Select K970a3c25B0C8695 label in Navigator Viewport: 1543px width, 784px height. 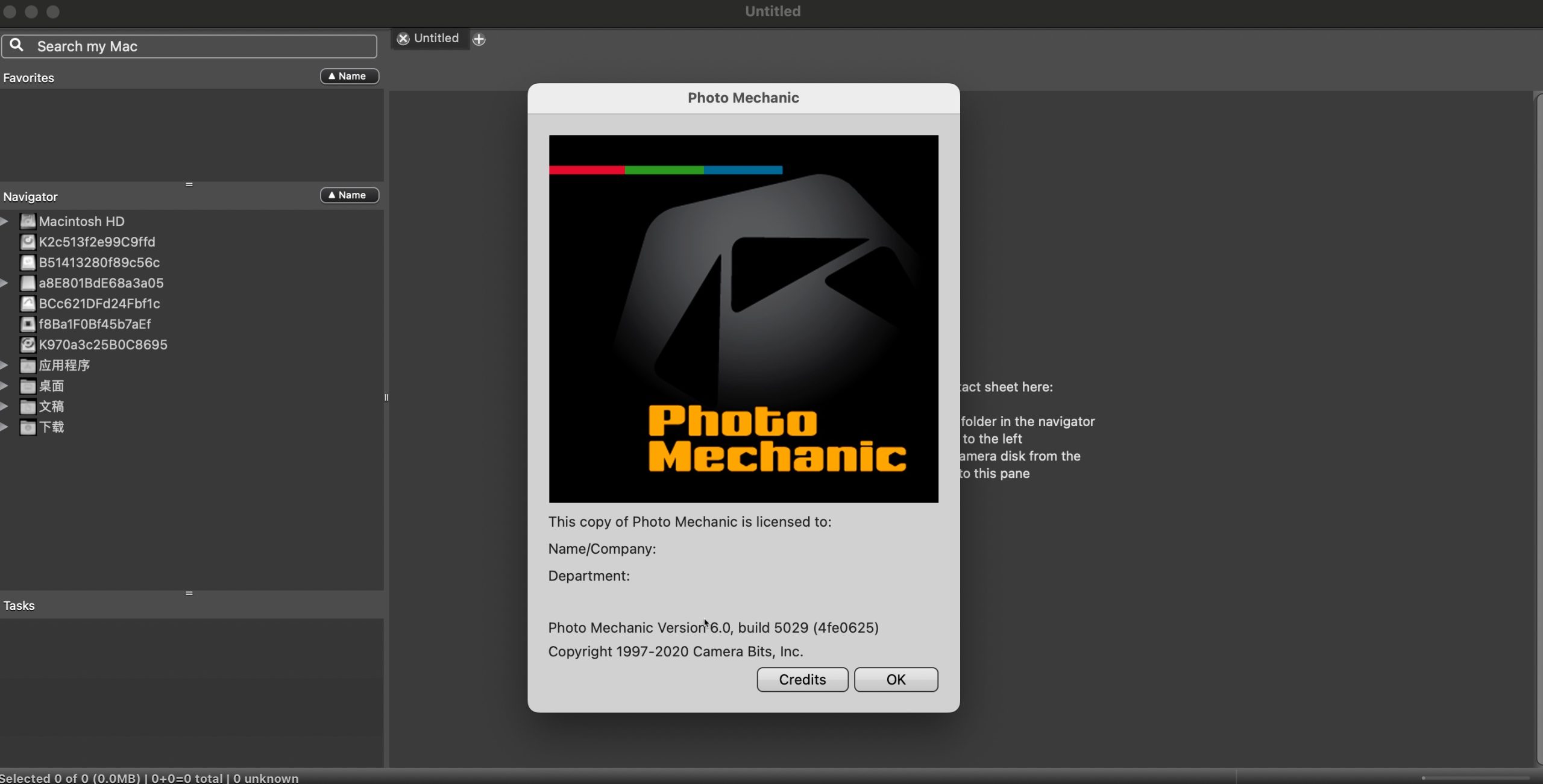(x=103, y=345)
